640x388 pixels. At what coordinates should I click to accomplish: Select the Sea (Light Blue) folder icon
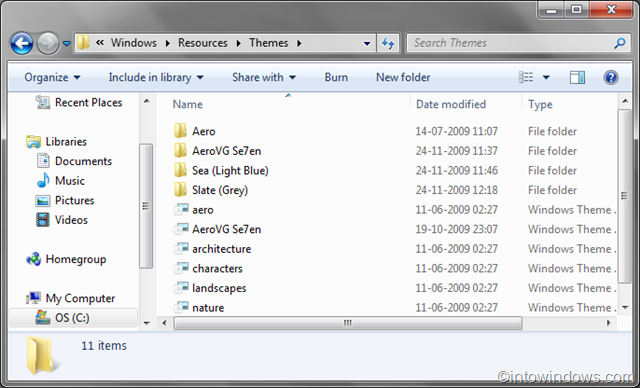[x=180, y=170]
